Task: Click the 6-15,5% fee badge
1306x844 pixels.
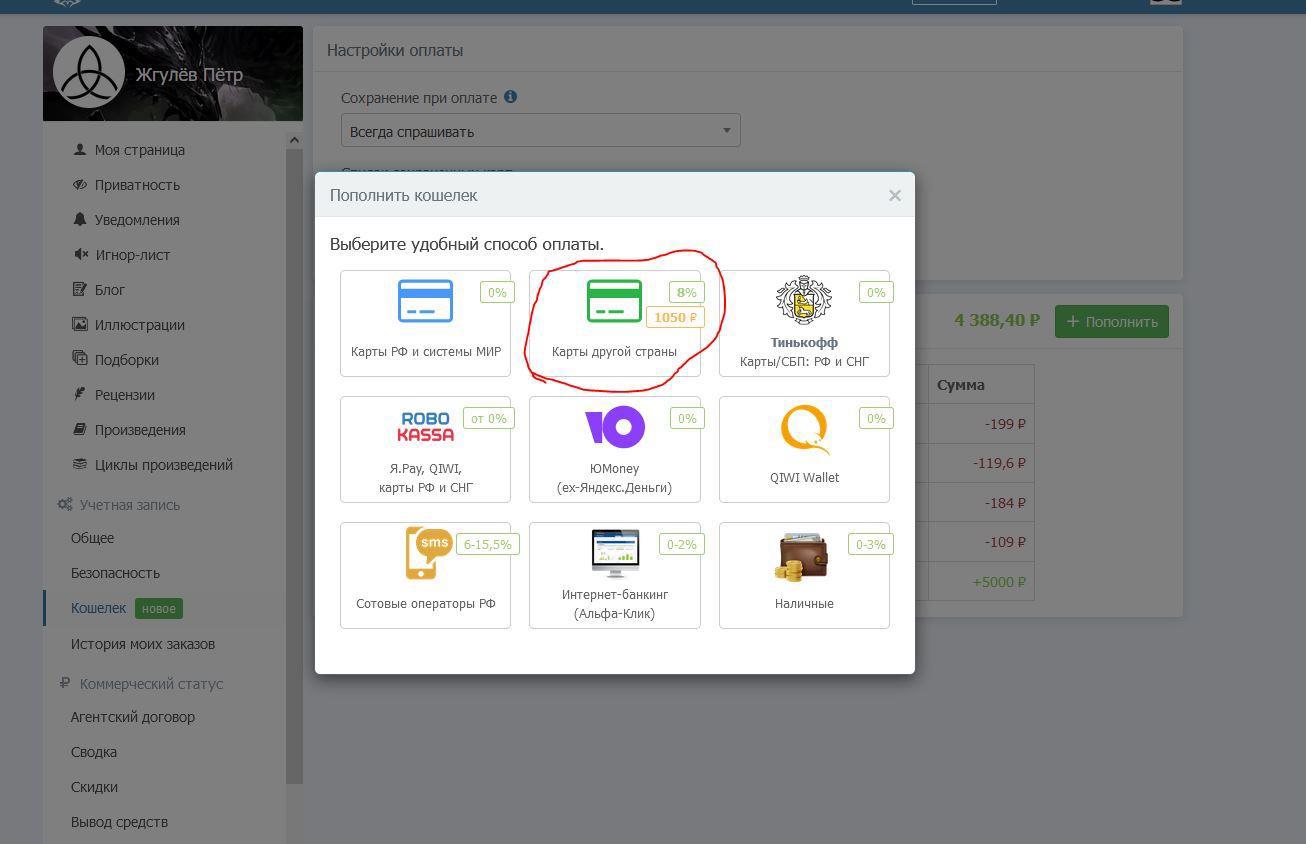Action: pos(487,544)
